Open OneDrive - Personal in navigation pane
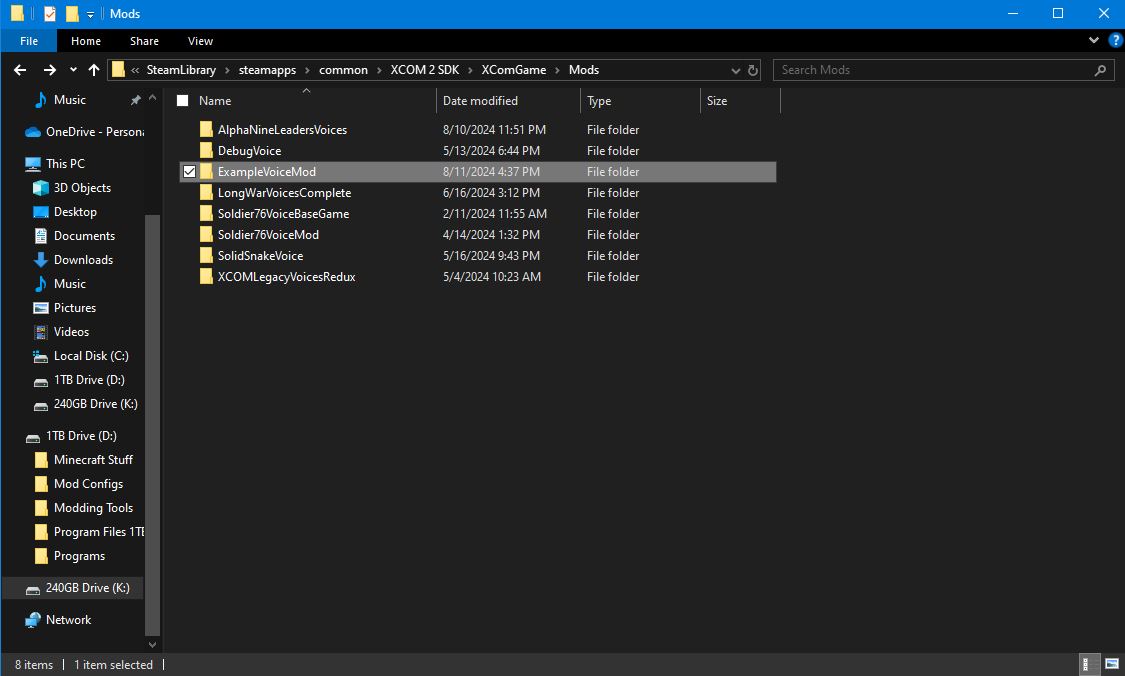The height and width of the screenshot is (676, 1125). [x=85, y=131]
